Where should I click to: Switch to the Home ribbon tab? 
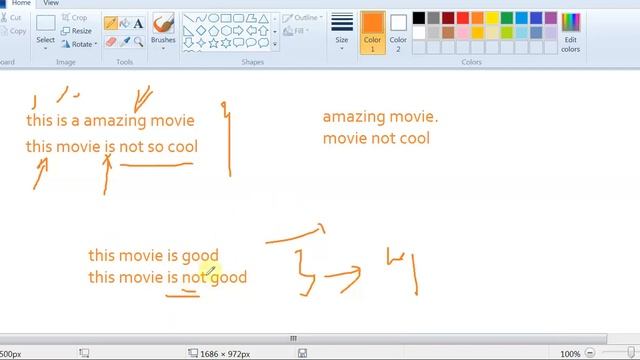point(21,3)
